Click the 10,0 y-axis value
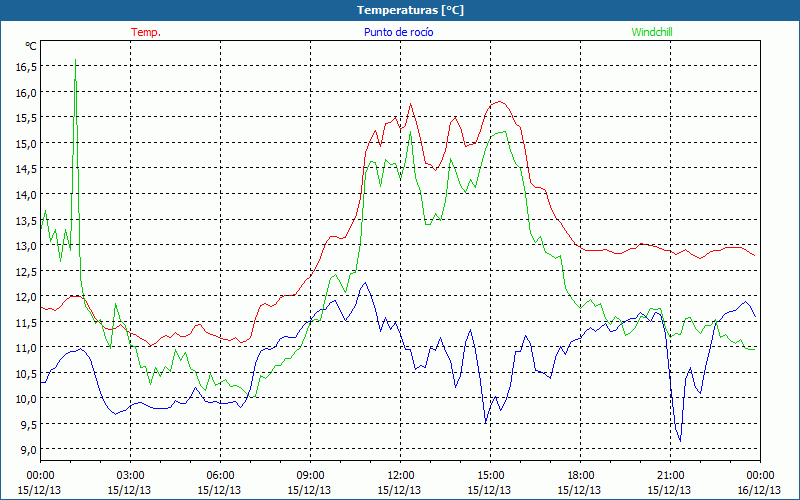 tap(26, 398)
